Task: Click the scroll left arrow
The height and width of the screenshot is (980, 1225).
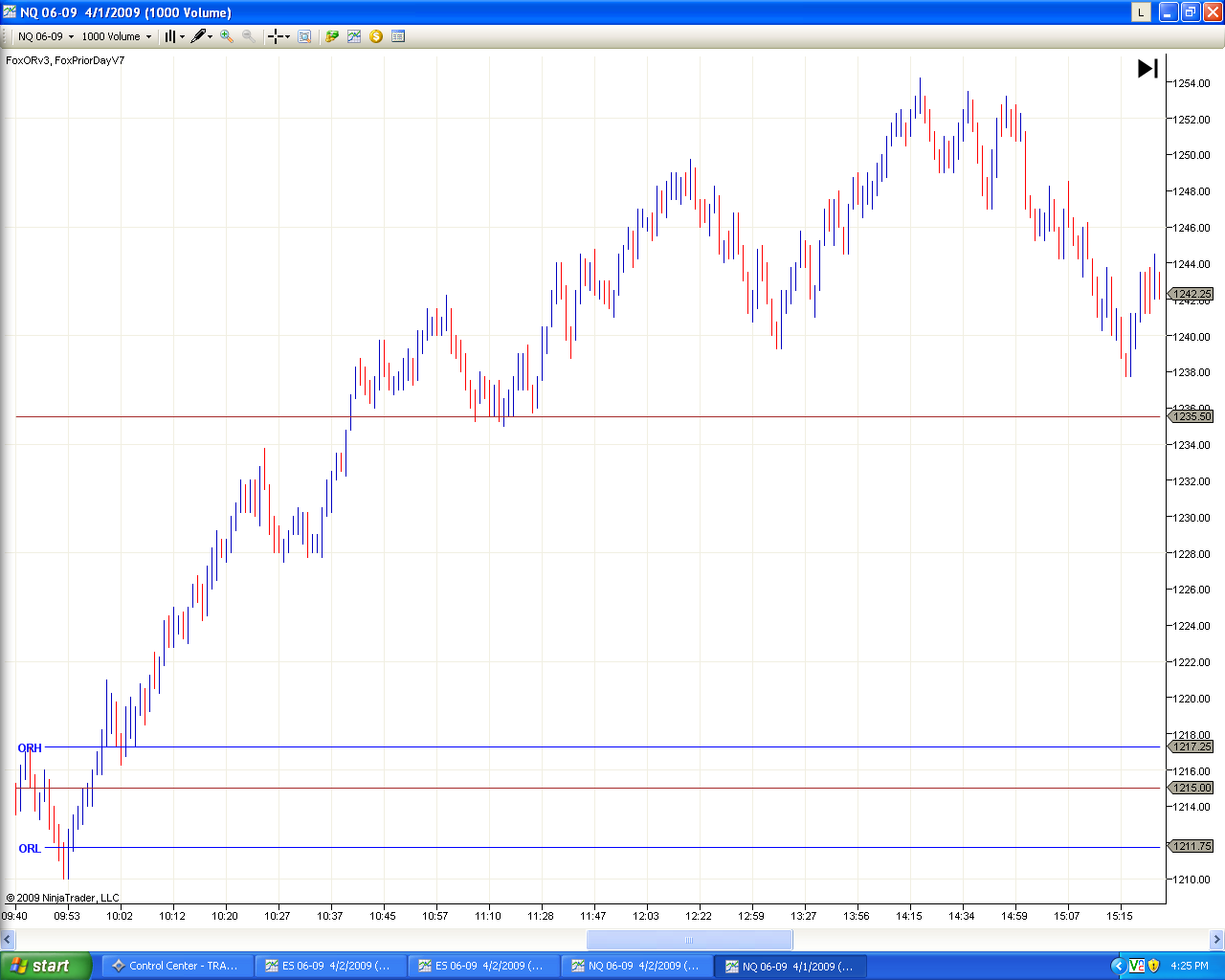Action: pyautogui.click(x=8, y=940)
